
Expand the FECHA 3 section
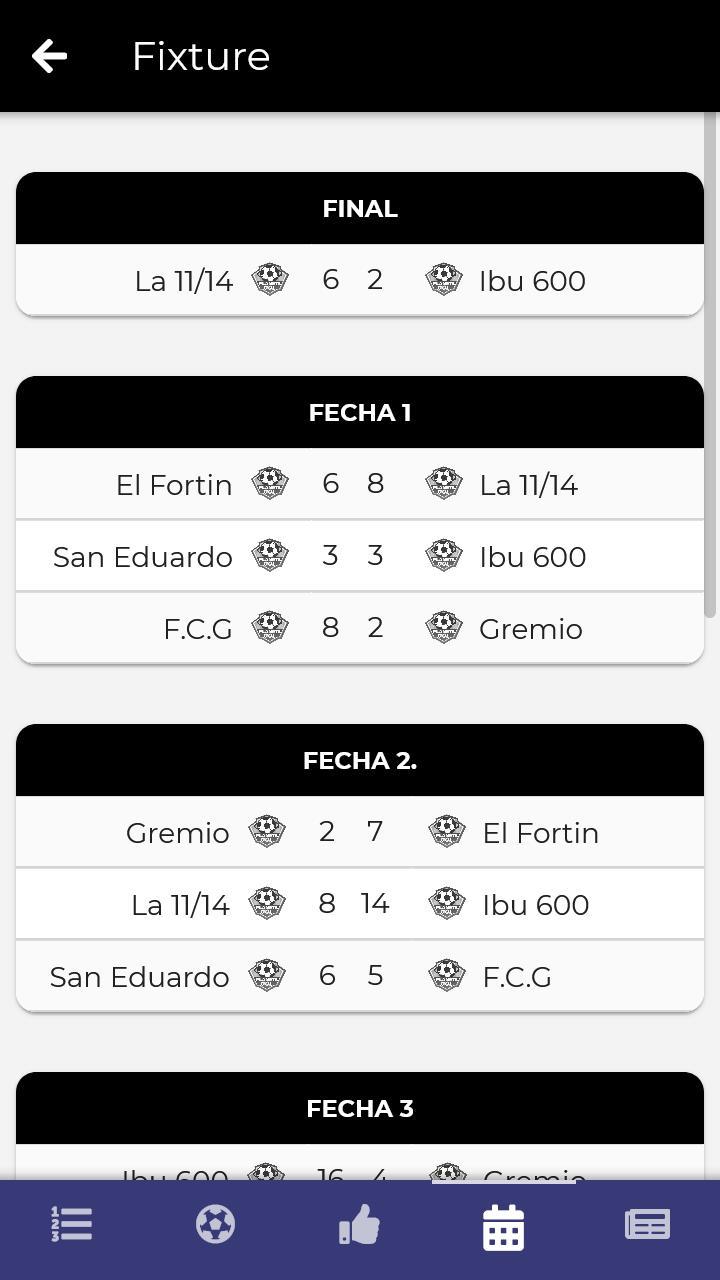pyautogui.click(x=360, y=1108)
